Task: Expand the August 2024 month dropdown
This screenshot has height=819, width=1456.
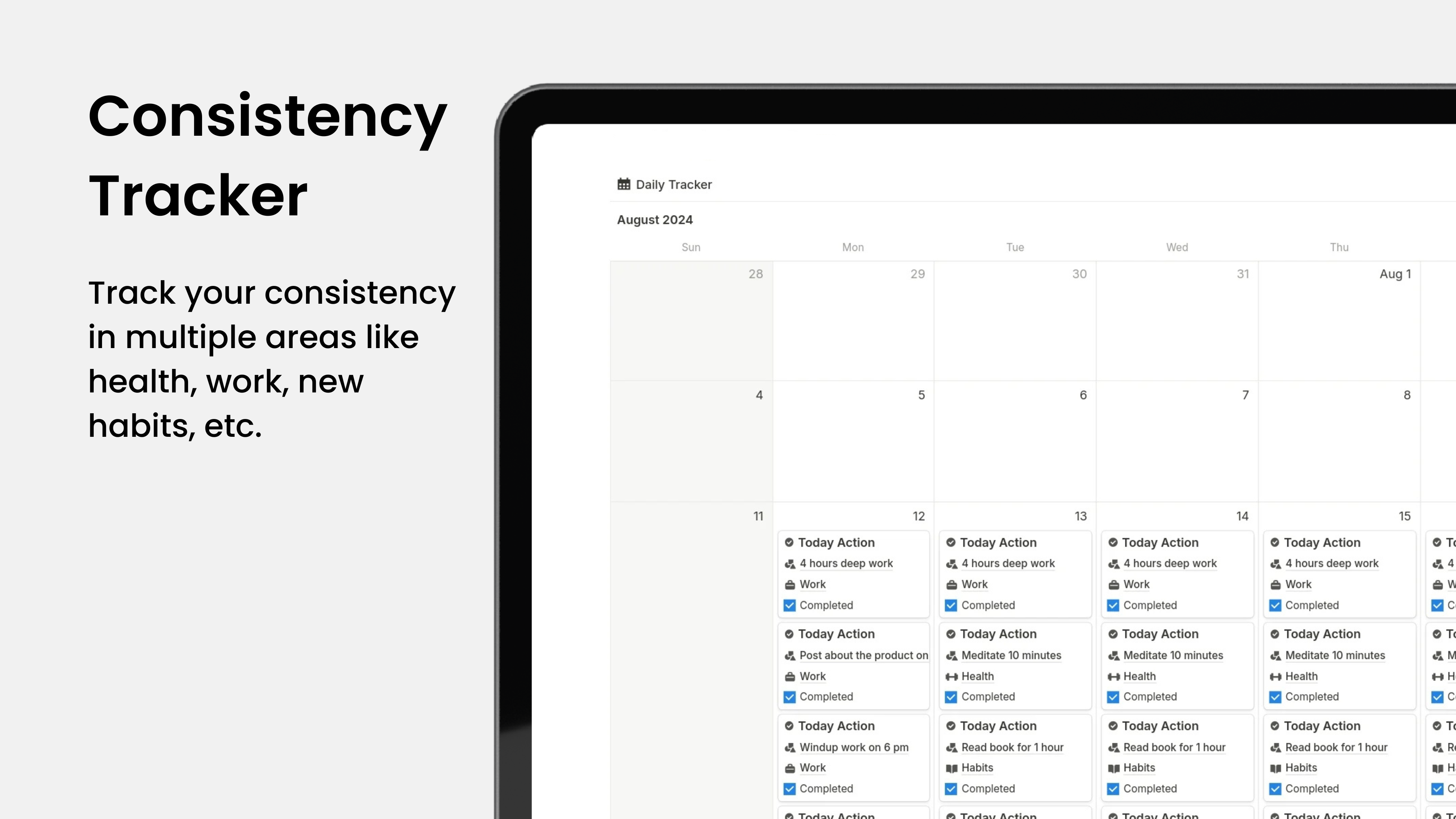Action: [655, 219]
